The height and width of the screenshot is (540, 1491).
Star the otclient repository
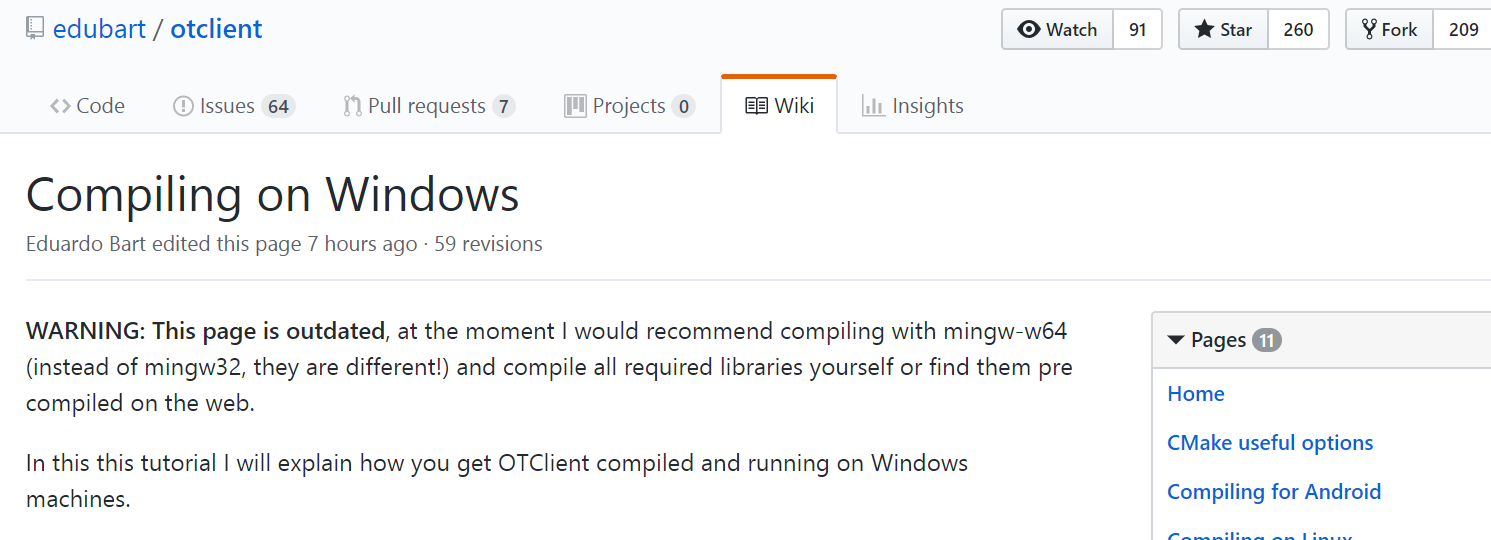tap(1224, 29)
